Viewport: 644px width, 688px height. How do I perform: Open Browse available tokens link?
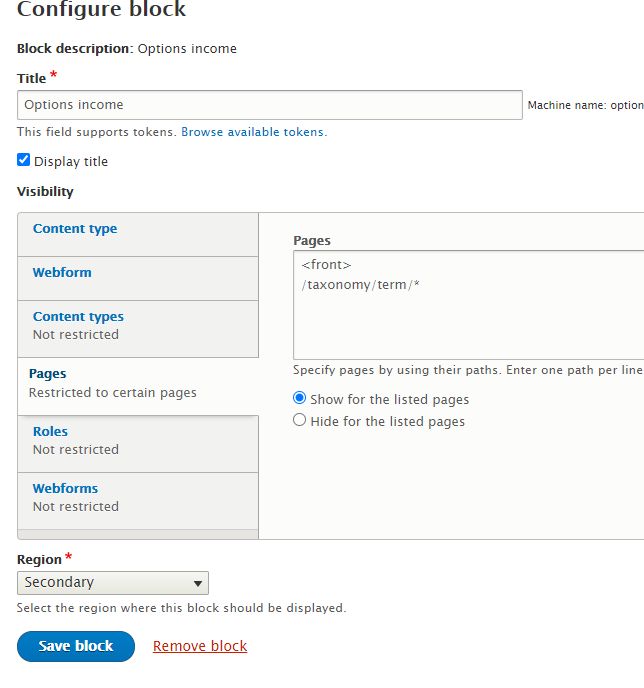(x=254, y=132)
